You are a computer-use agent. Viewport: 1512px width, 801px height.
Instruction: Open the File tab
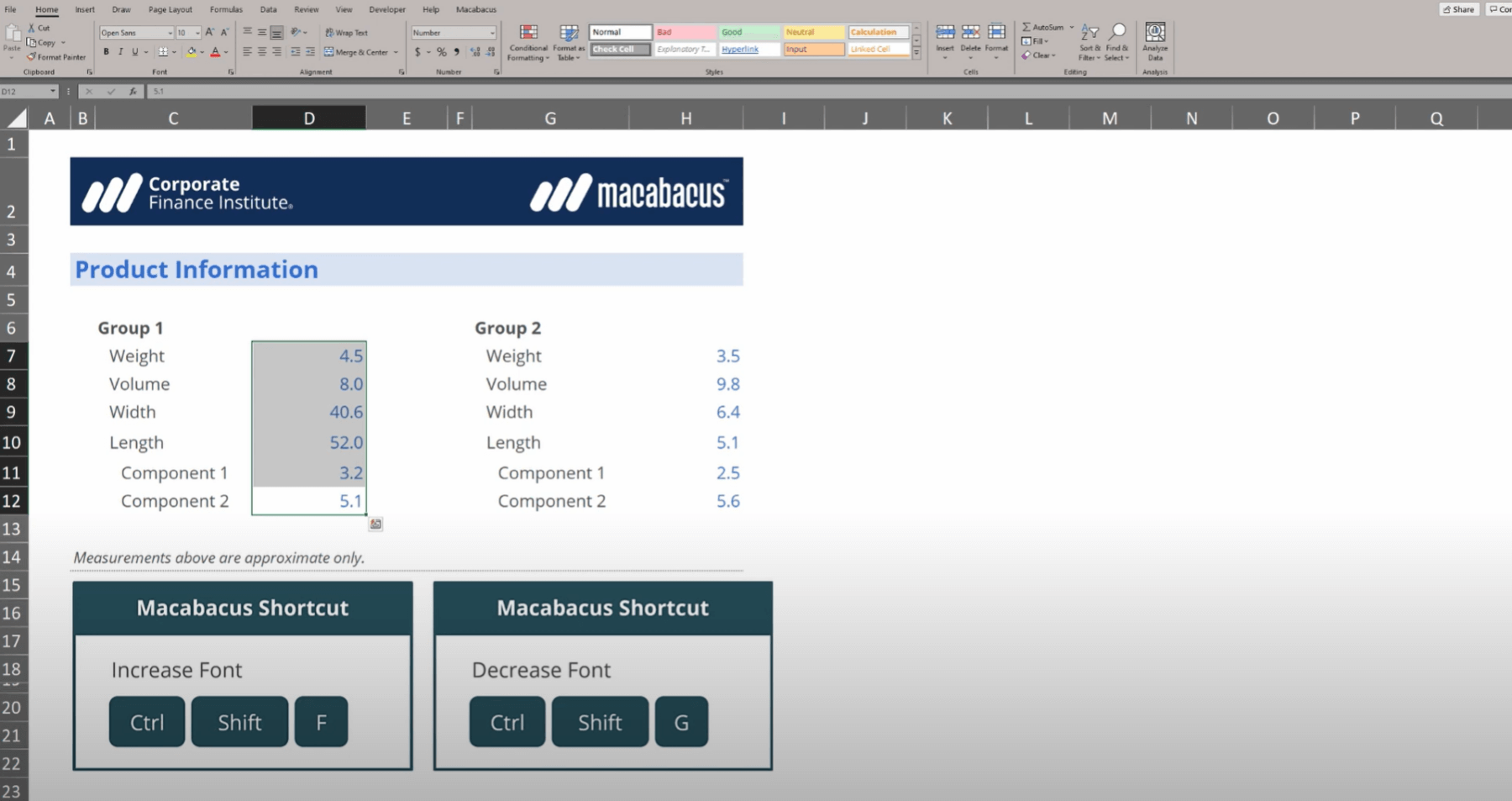[10, 9]
